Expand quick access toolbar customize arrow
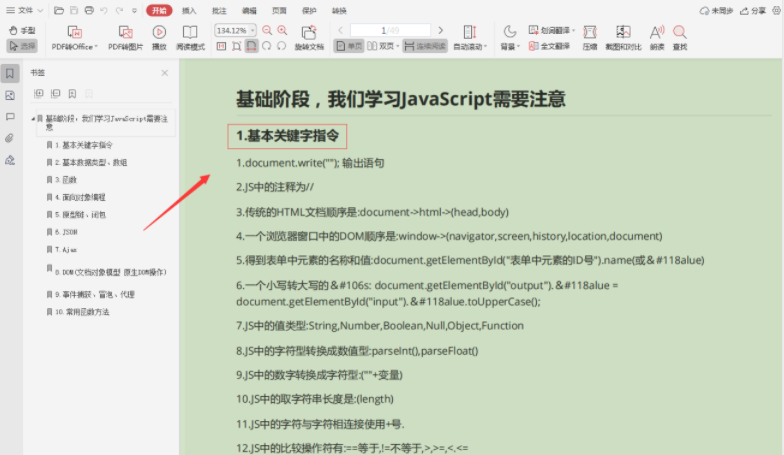 (134, 10)
